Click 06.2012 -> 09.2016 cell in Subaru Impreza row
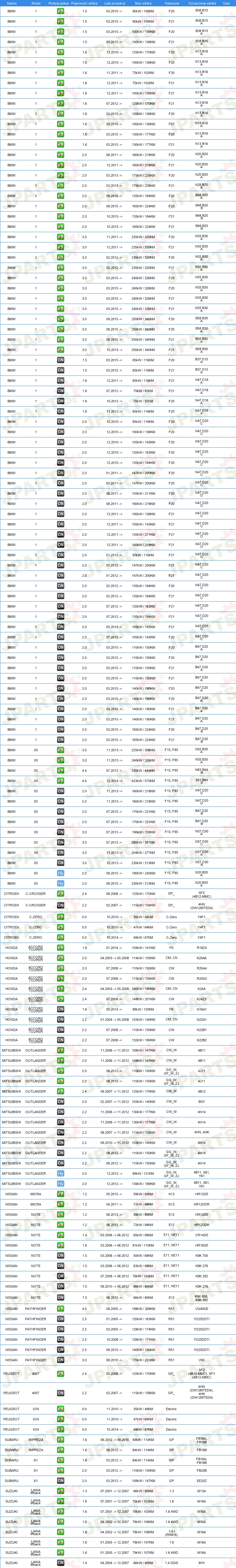This screenshot has width=236, height=1568. pos(114,1440)
